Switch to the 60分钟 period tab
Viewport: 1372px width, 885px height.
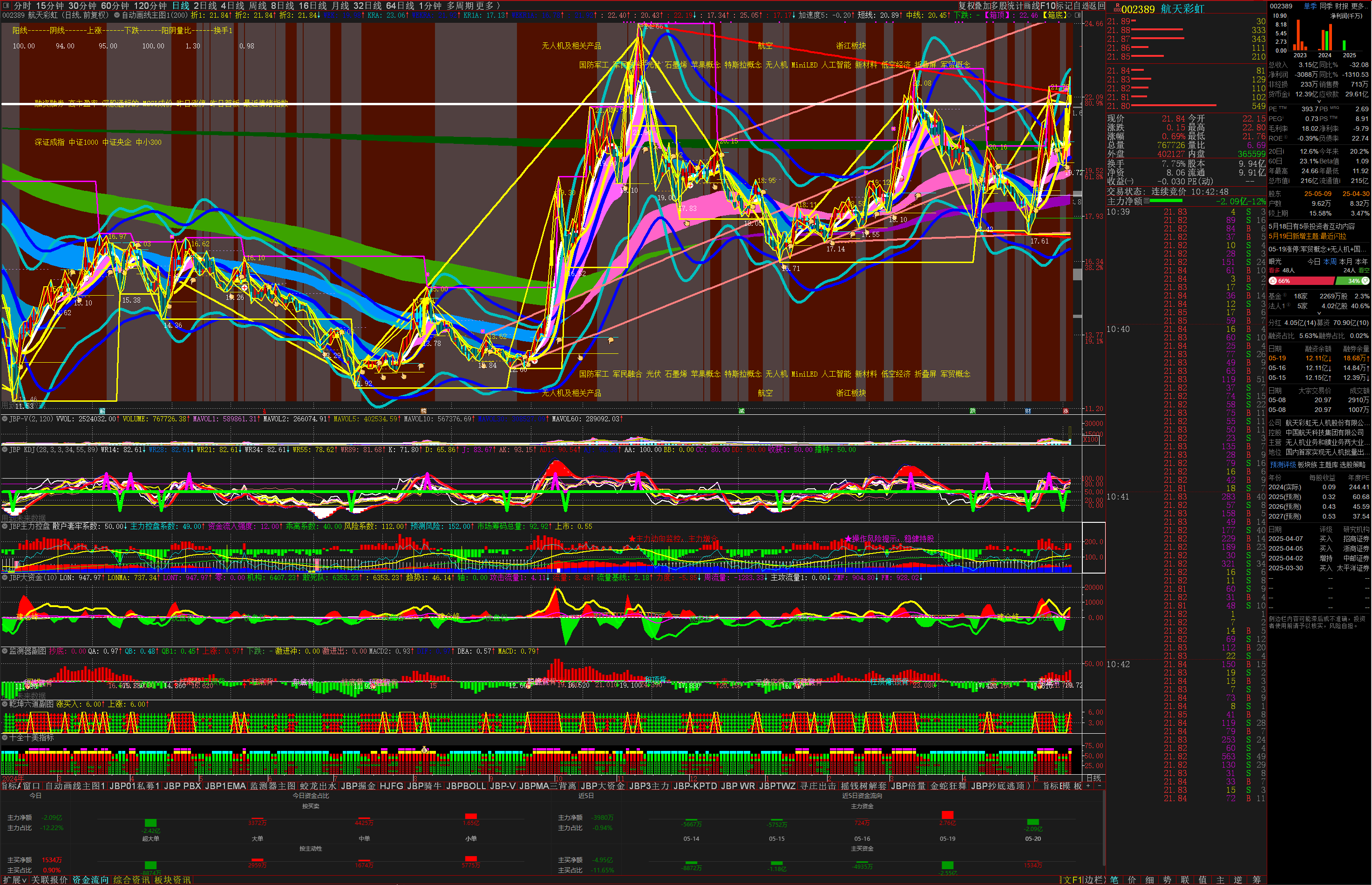tap(115, 5)
